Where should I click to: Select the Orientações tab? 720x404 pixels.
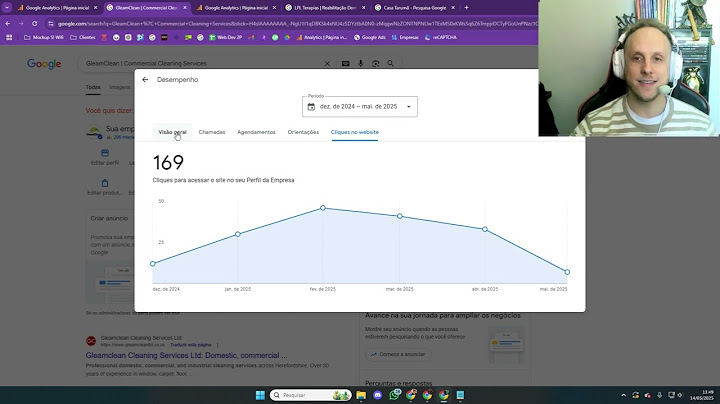[303, 132]
